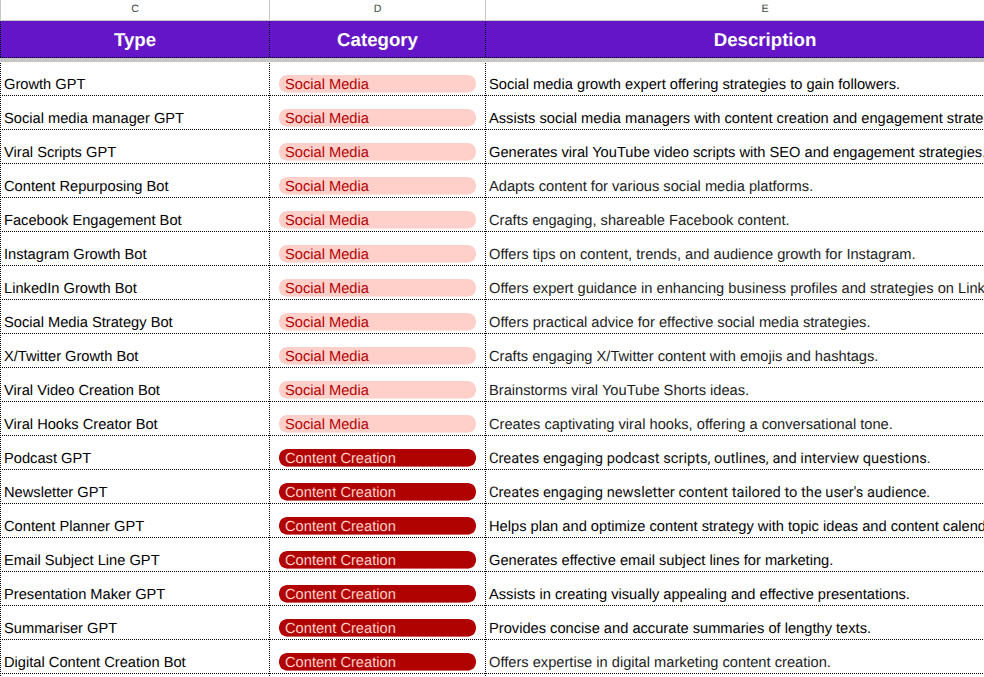Expand category chip for Instagram Growth Bot

tap(377, 254)
